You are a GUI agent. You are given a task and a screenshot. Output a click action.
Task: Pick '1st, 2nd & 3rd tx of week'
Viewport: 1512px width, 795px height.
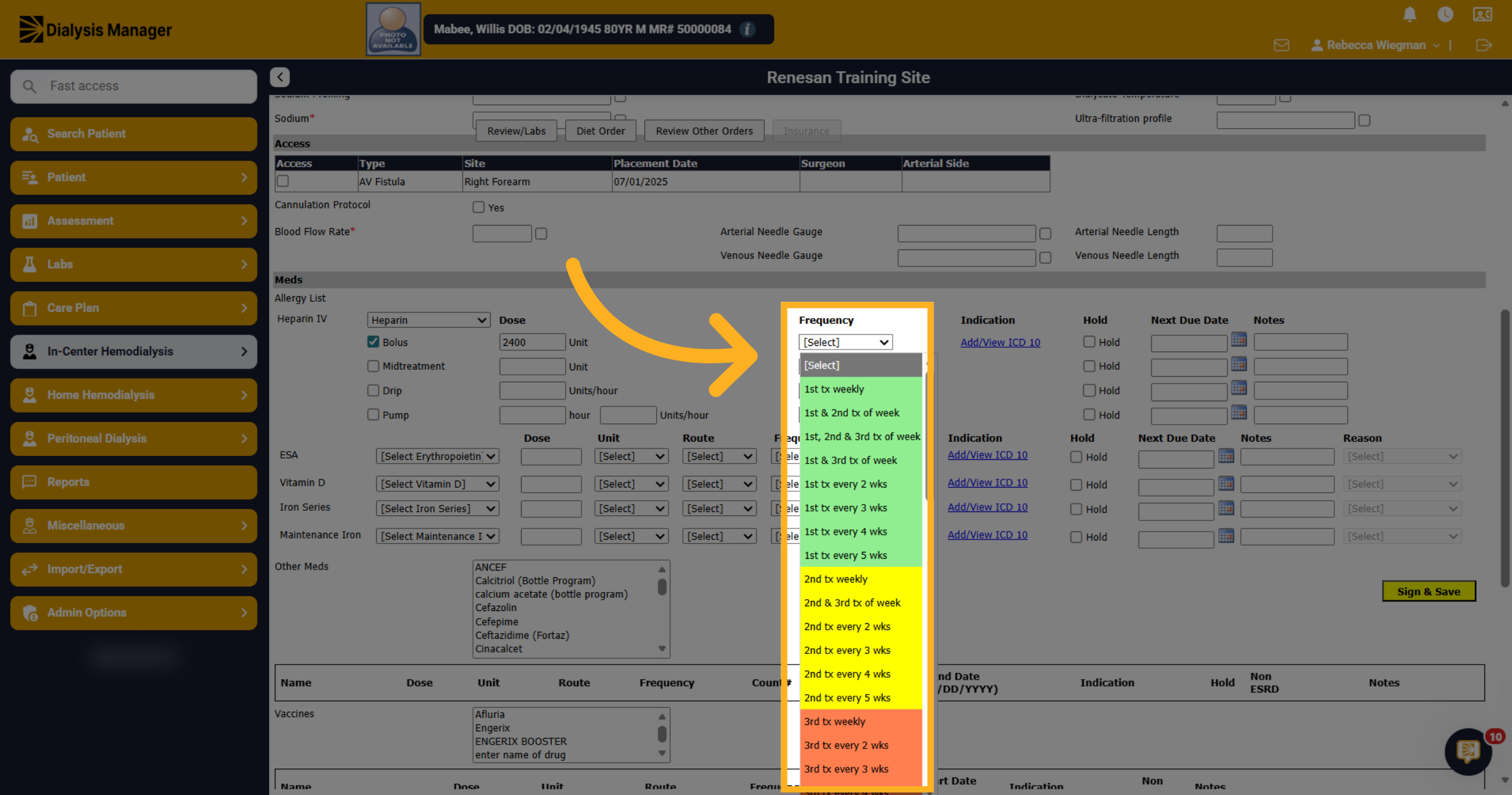(861, 437)
